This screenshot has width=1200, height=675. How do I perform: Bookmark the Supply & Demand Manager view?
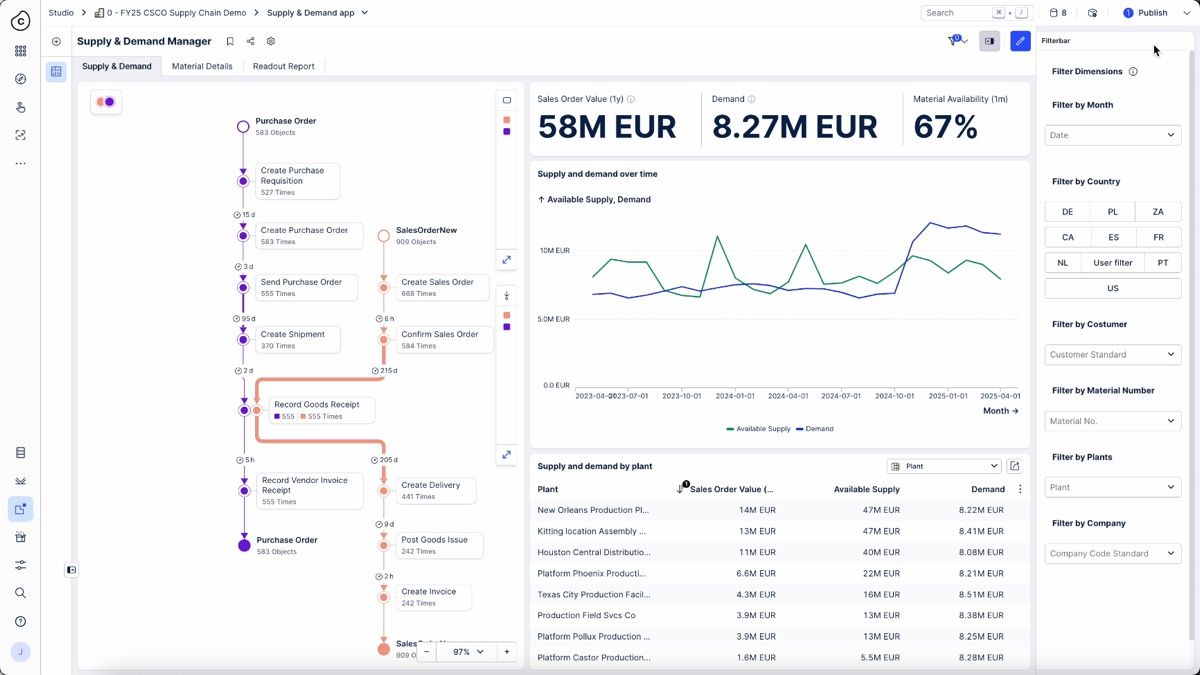coord(230,42)
